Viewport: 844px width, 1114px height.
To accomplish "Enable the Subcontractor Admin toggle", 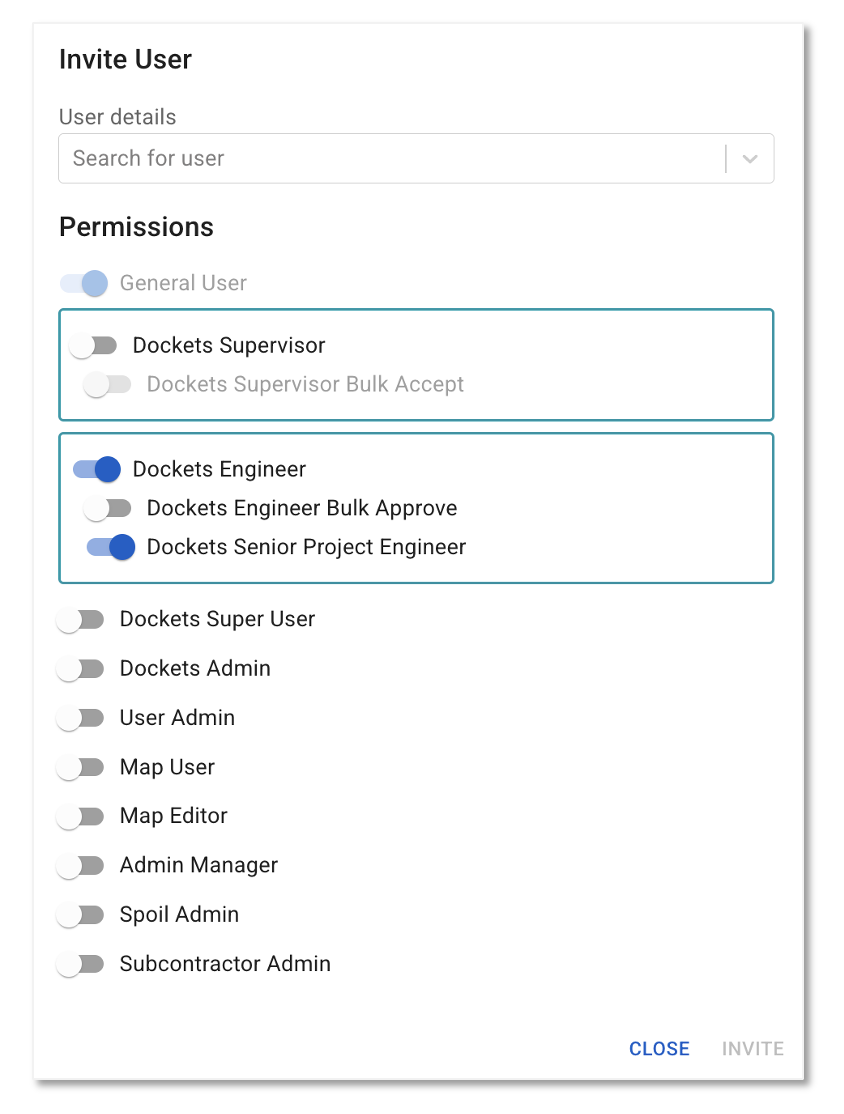I will pos(80,964).
